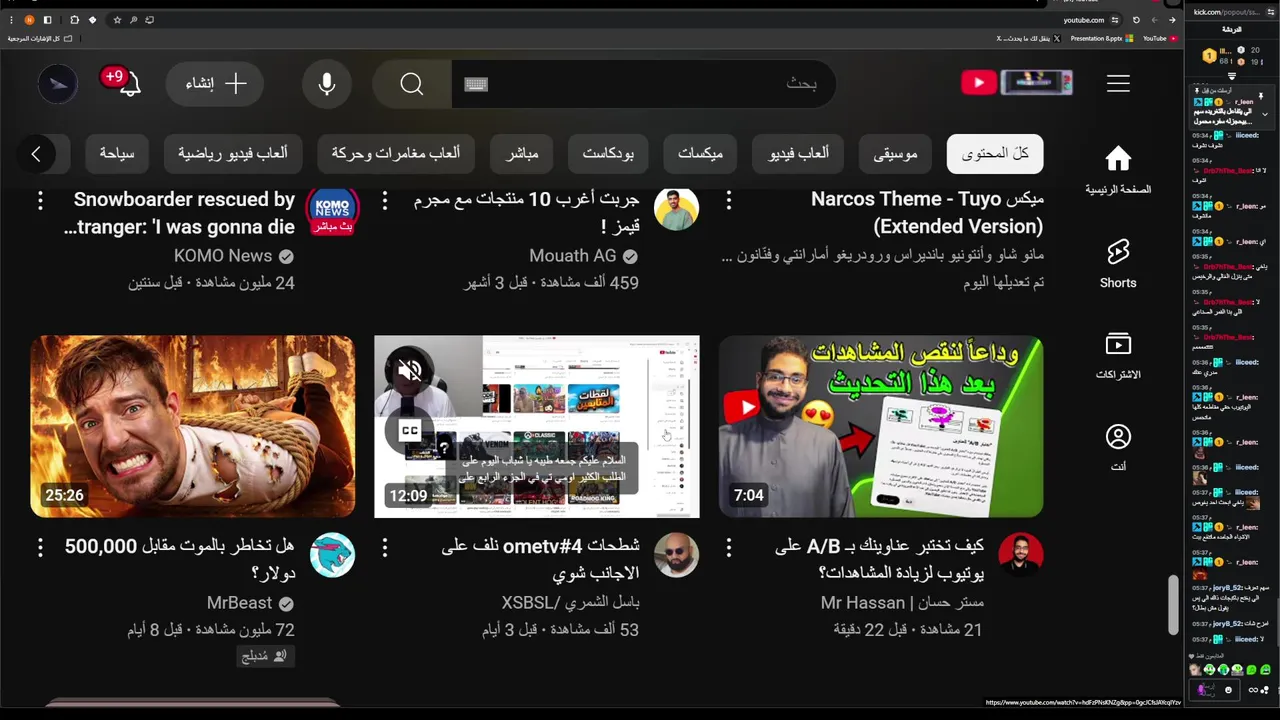Select the كل المحتوى chip
The height and width of the screenshot is (720, 1280).
pos(995,154)
